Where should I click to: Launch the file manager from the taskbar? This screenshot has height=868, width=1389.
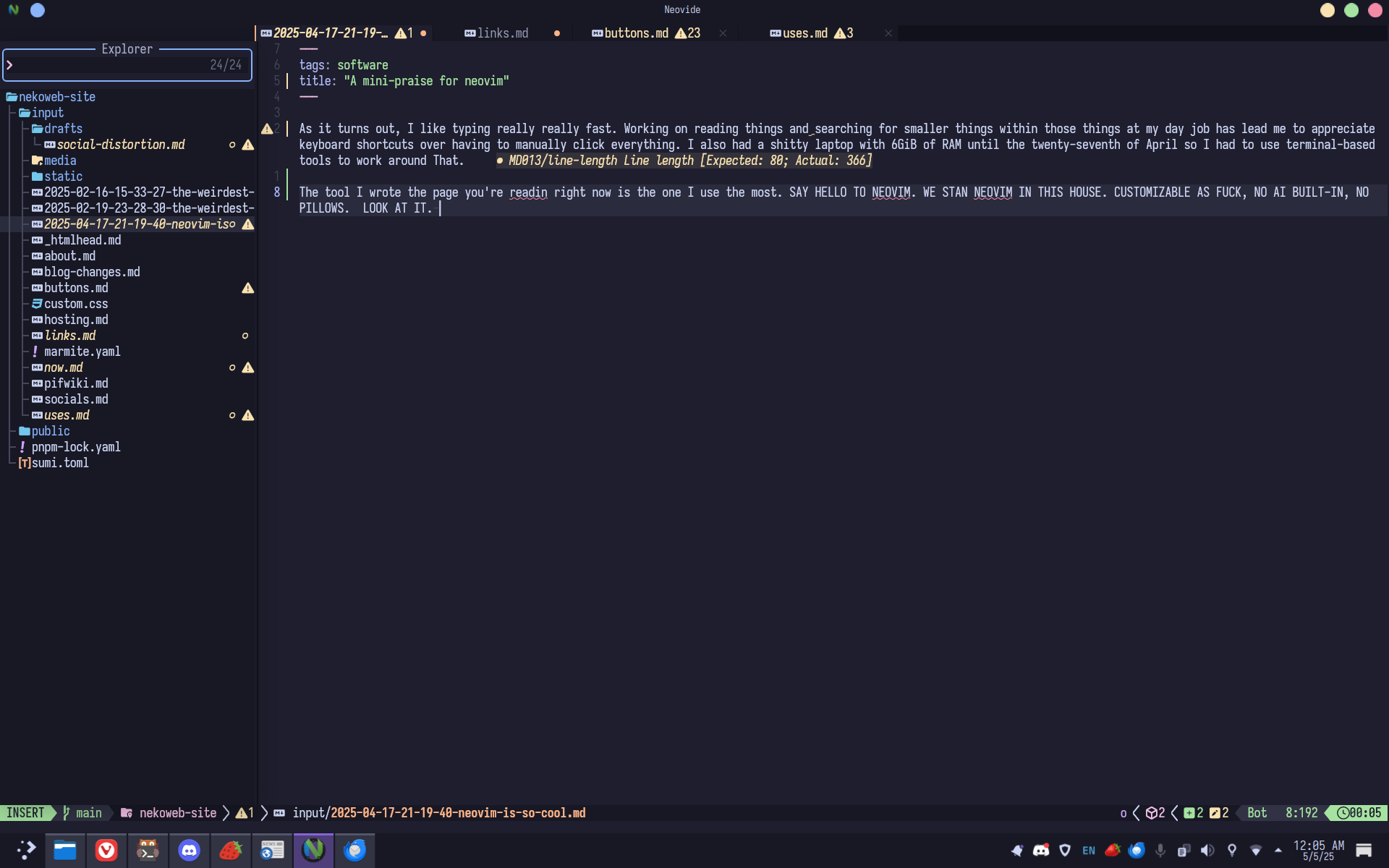65,850
